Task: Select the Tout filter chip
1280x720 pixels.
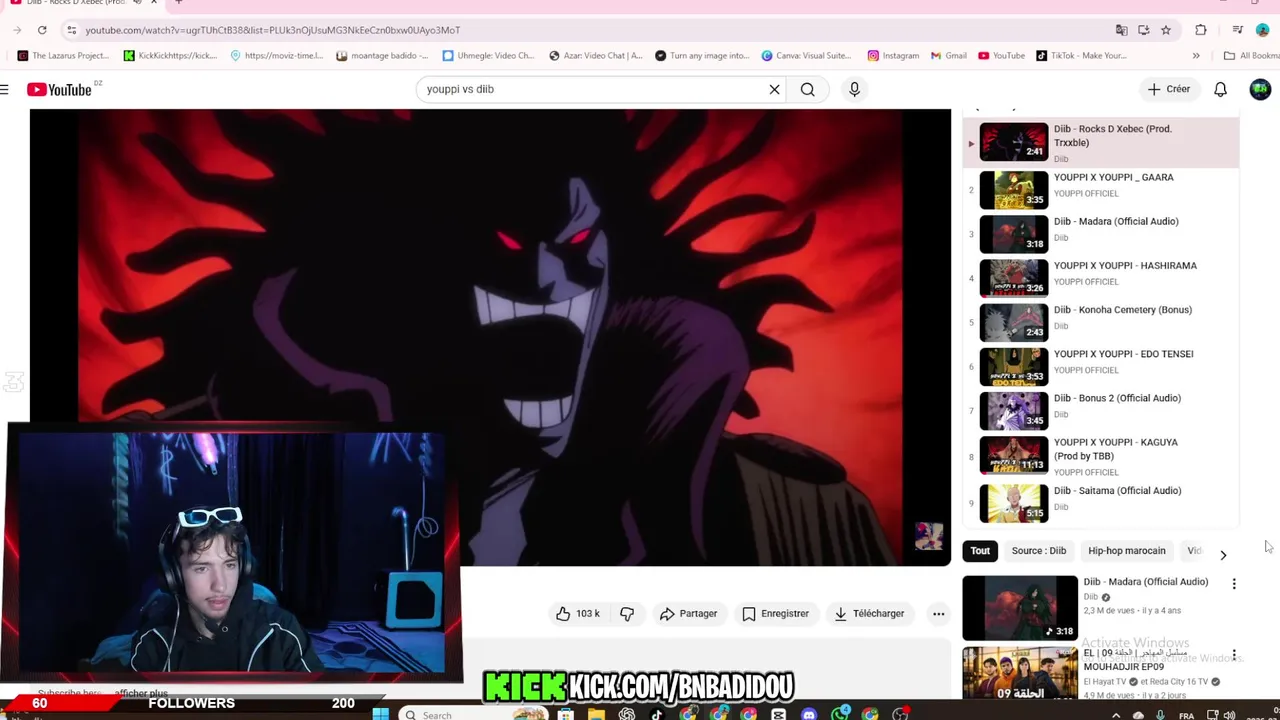Action: pyautogui.click(x=980, y=551)
